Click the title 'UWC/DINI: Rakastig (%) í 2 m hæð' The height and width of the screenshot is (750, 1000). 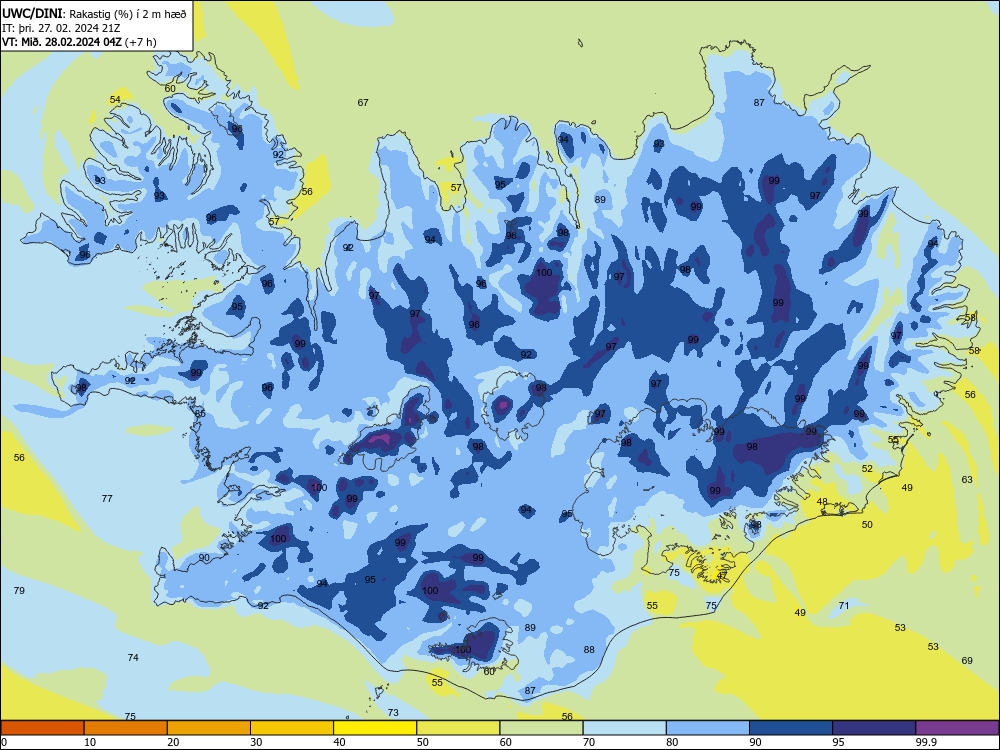pyautogui.click(x=94, y=13)
